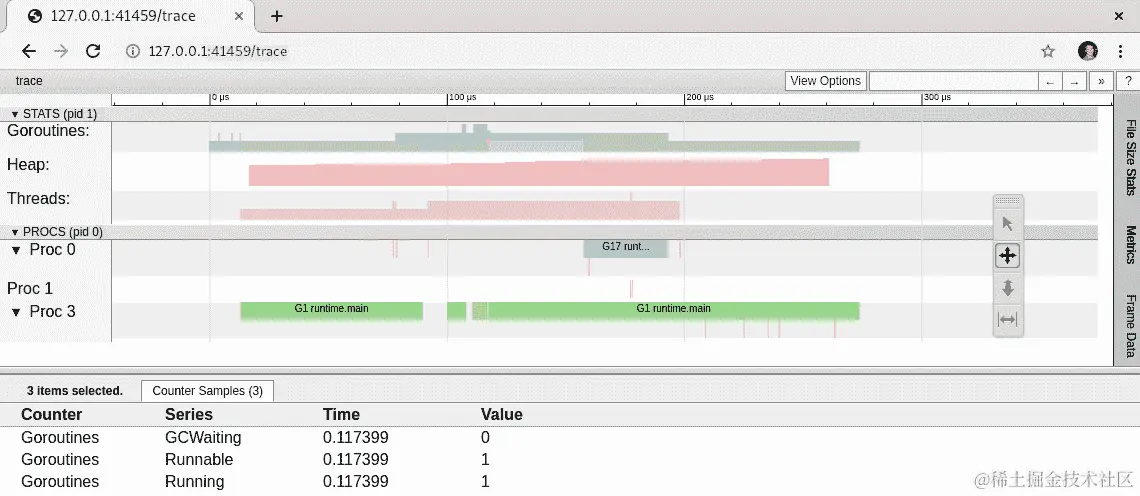This screenshot has height=496, width=1140.
Task: Click the Counter column header
Action: coord(52,415)
